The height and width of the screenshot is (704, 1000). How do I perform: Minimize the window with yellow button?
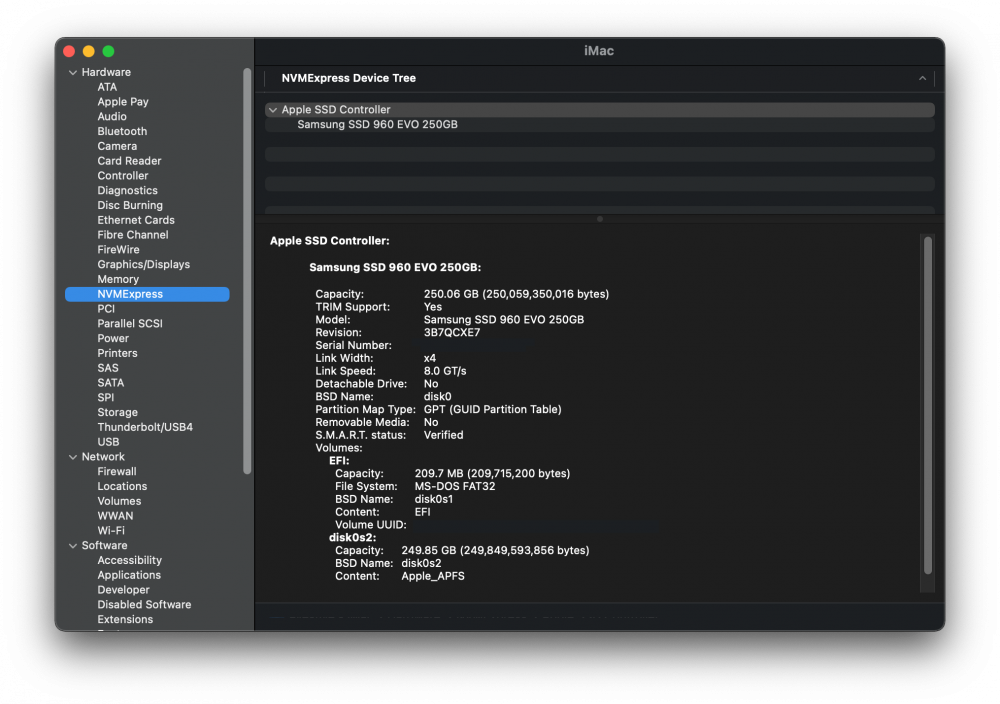[x=89, y=52]
